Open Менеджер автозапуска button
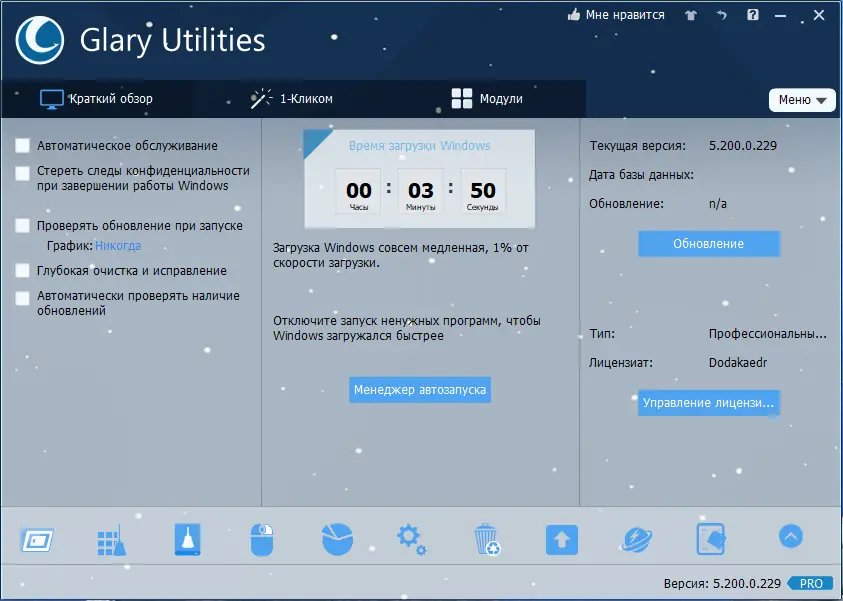The width and height of the screenshot is (843, 601). click(x=420, y=390)
